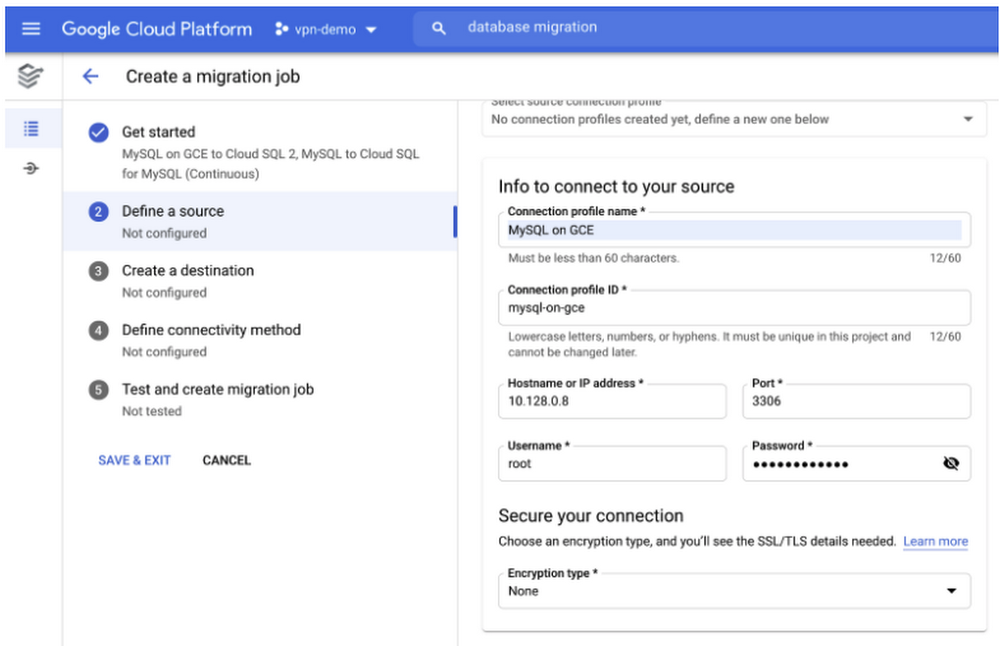Edit the Hostname or IP address field
Image resolution: width=1000 pixels, height=646 pixels.
pyautogui.click(x=612, y=401)
